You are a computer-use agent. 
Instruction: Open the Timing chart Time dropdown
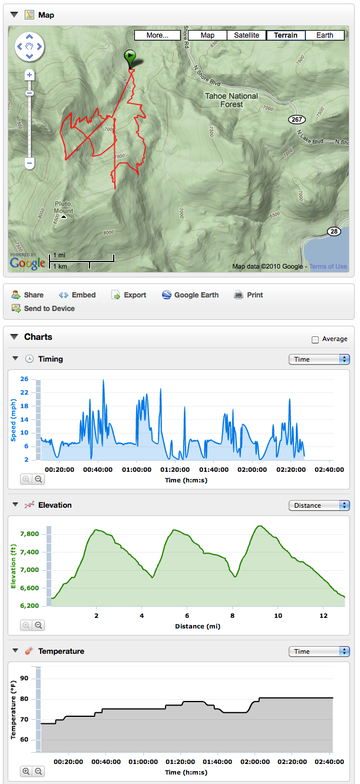coord(319,359)
